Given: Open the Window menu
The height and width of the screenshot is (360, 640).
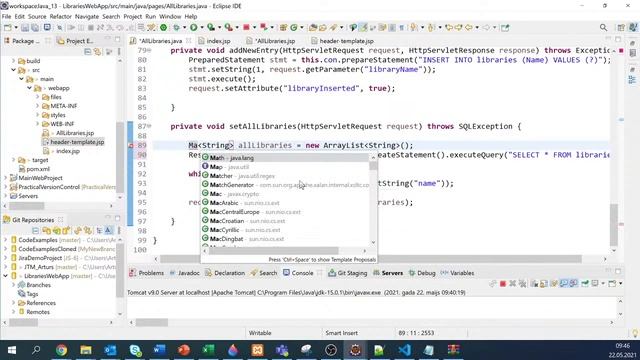Looking at the screenshot, I should point(170,16).
